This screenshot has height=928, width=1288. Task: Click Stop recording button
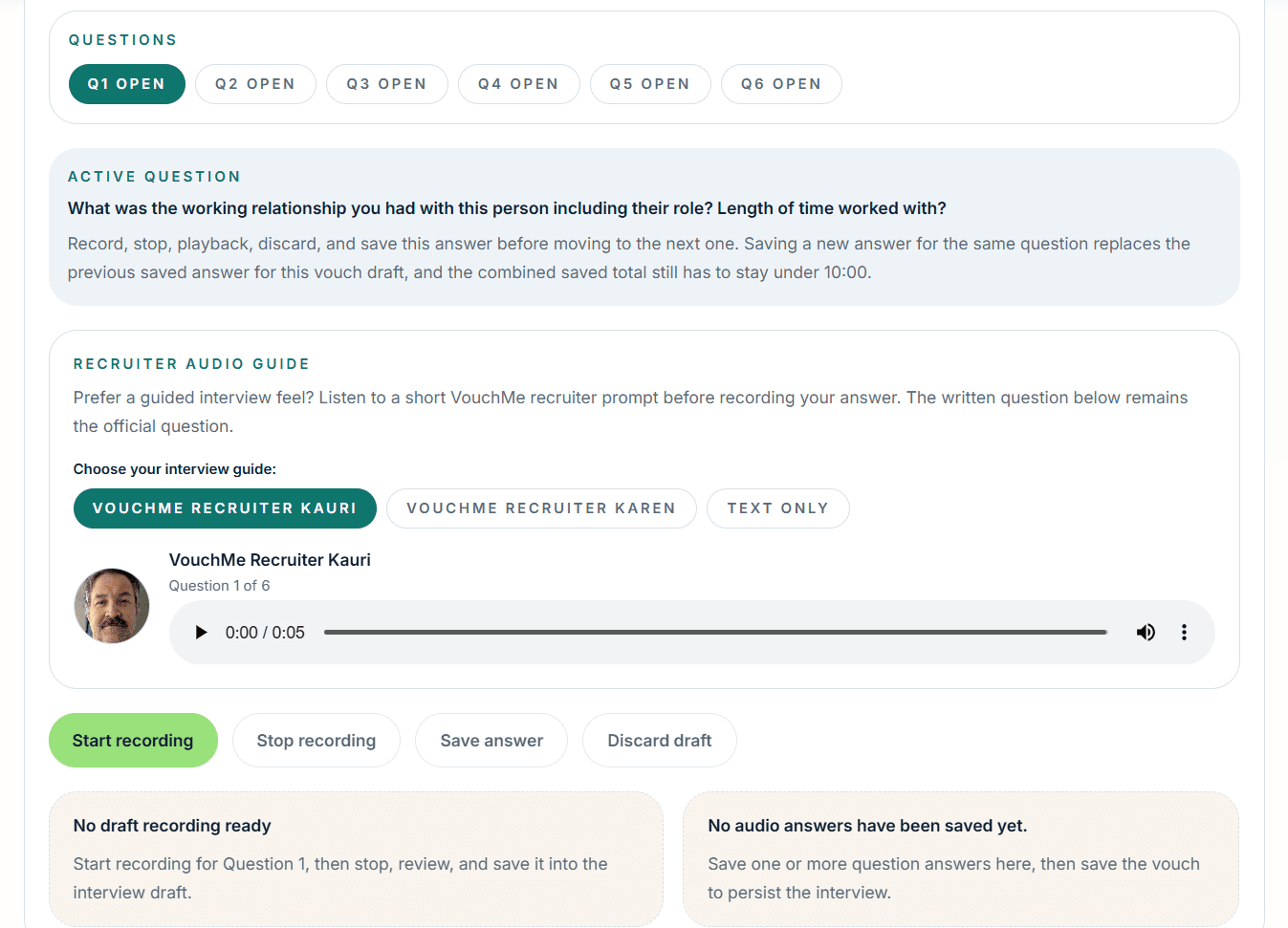[x=317, y=741]
